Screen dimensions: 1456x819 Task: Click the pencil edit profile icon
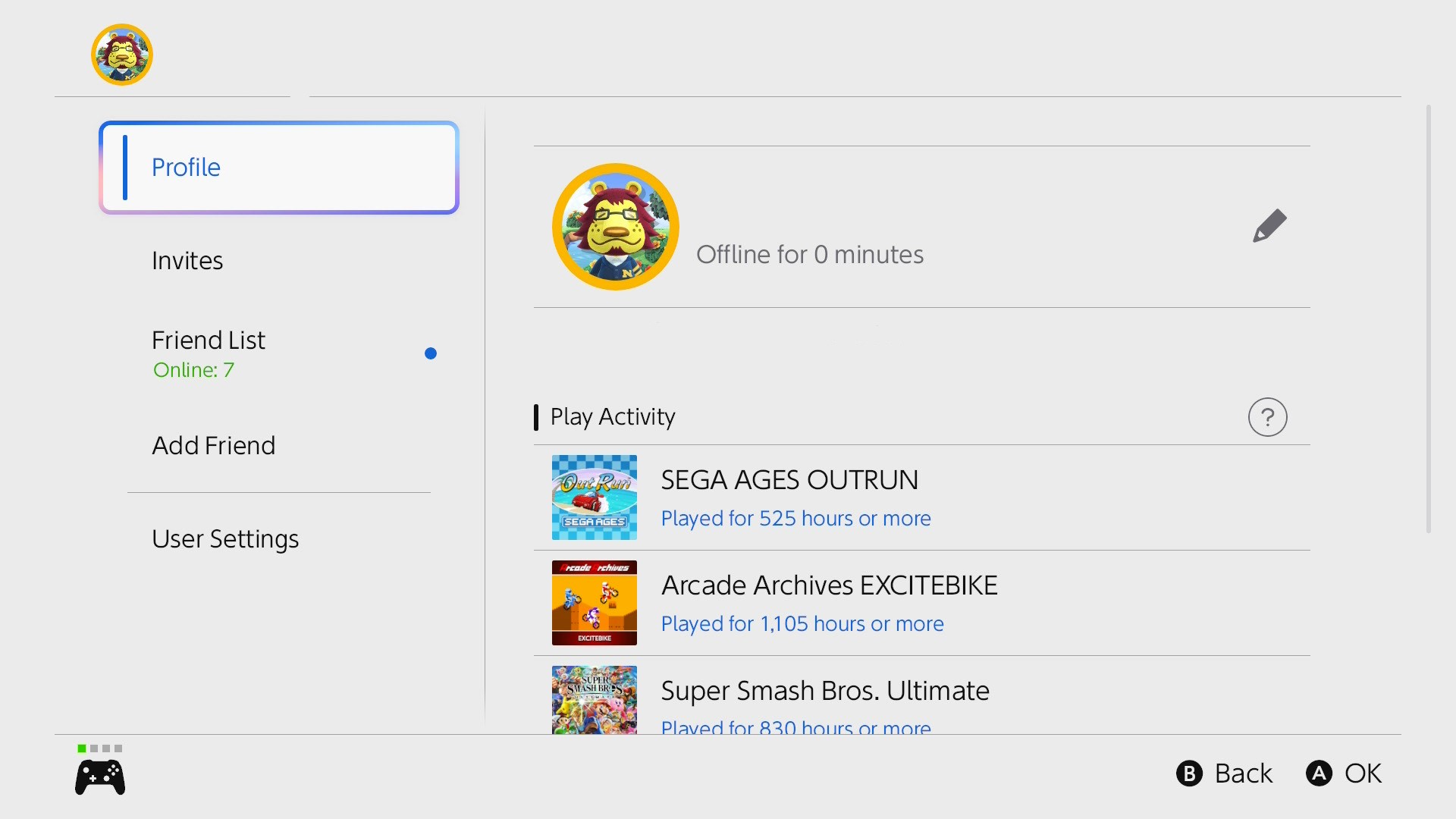tap(1269, 226)
